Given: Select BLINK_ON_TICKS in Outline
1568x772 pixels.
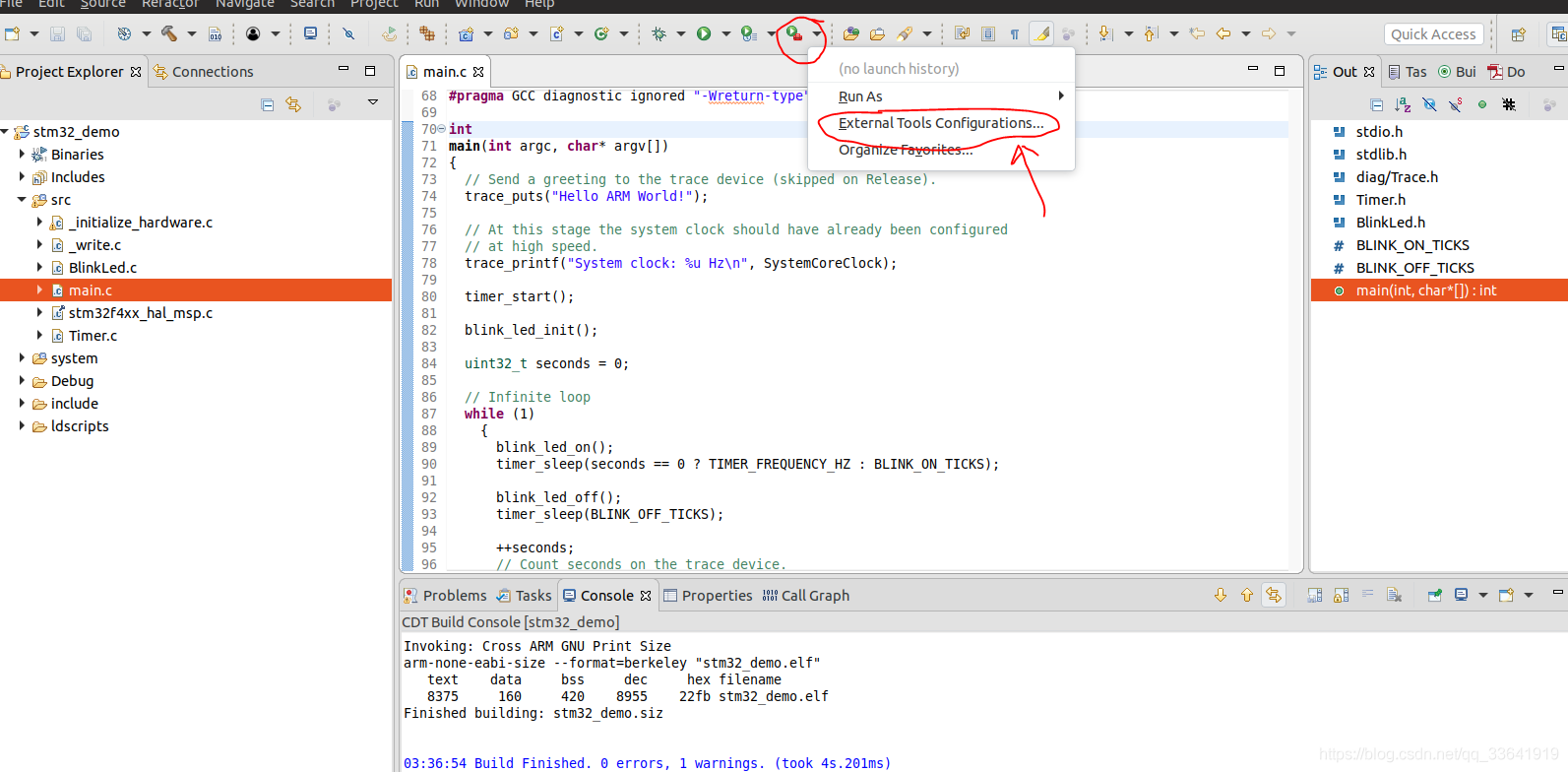Looking at the screenshot, I should [x=1412, y=244].
